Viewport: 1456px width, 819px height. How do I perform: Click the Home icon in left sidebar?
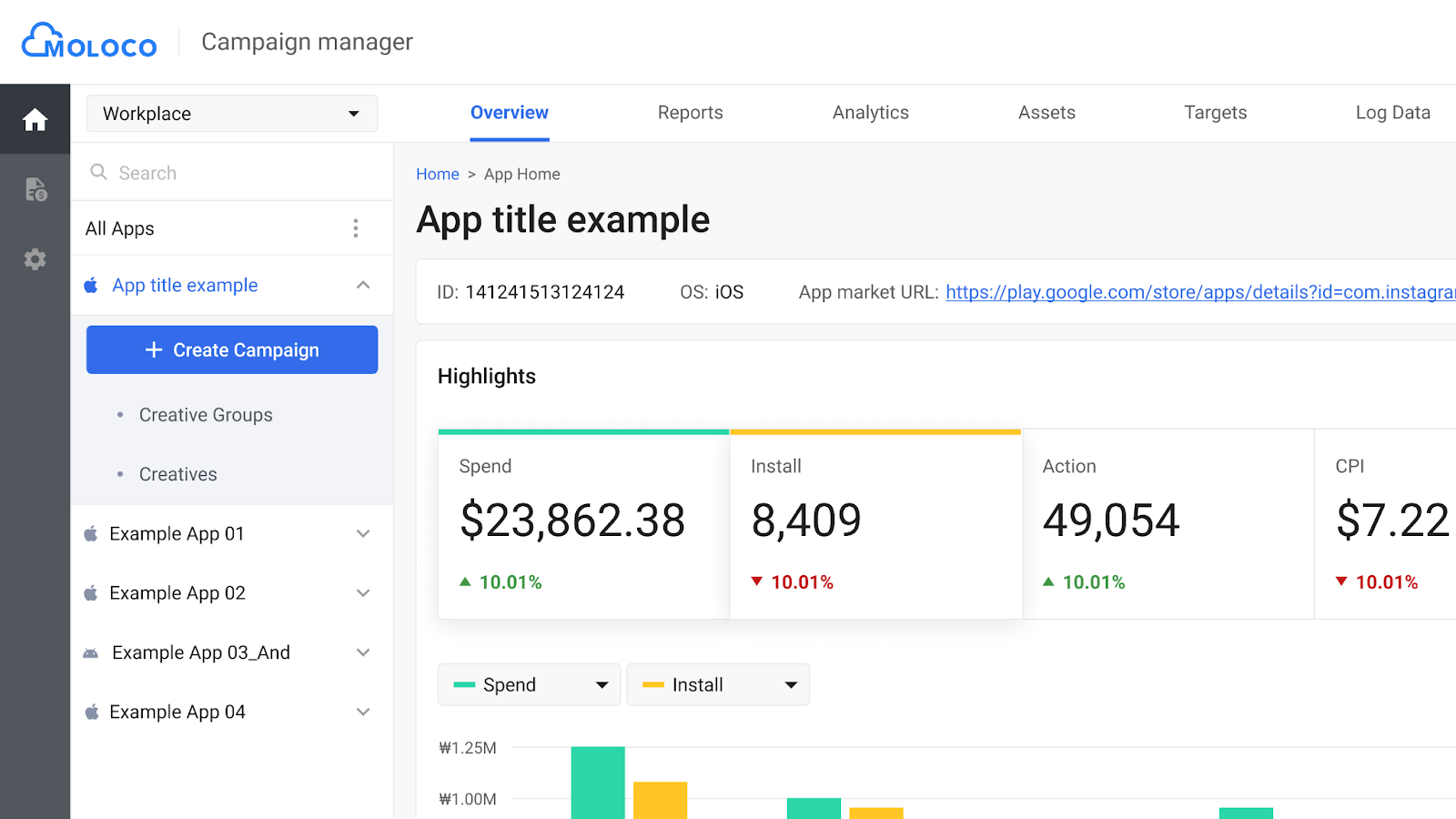35,119
